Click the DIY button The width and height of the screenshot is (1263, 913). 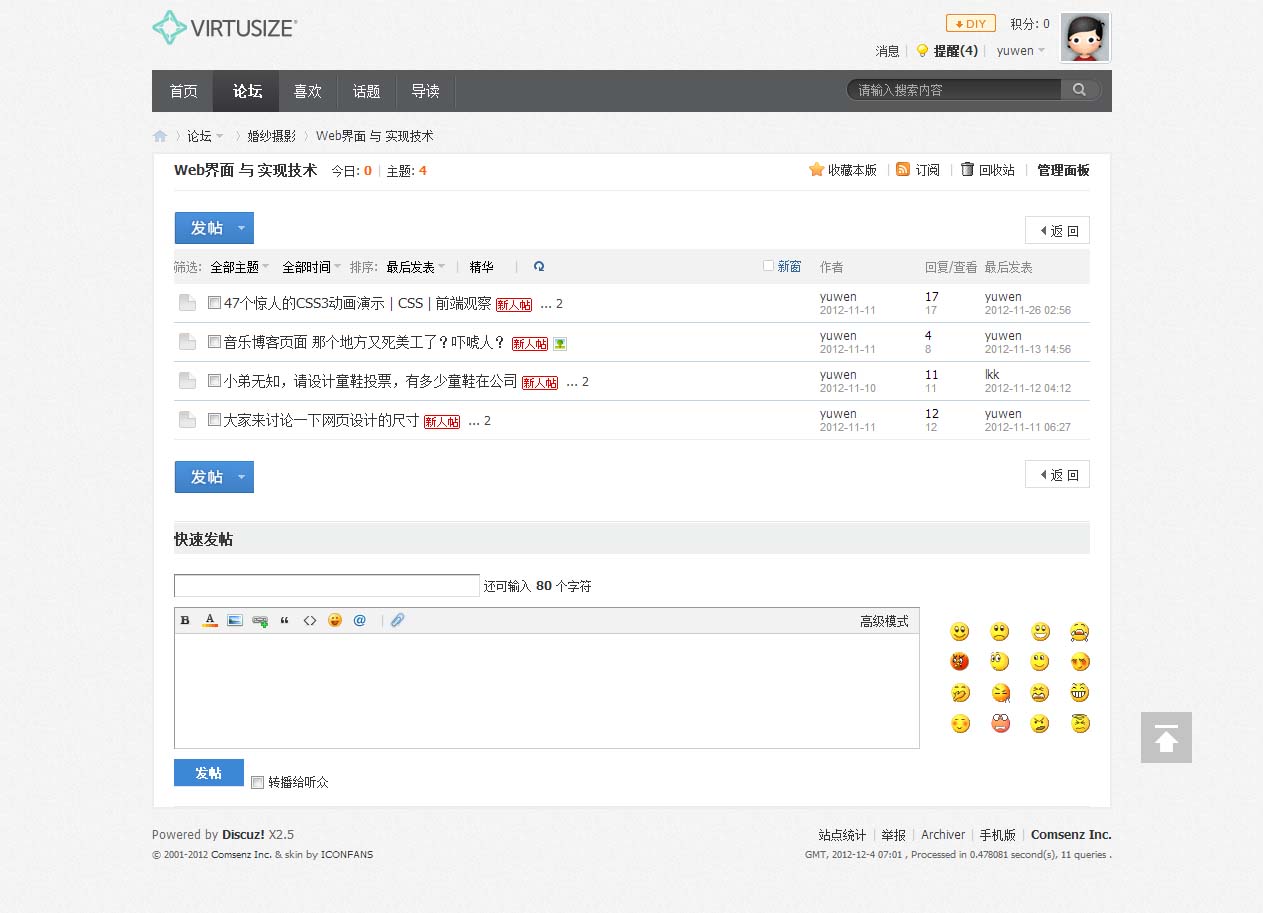(x=970, y=23)
